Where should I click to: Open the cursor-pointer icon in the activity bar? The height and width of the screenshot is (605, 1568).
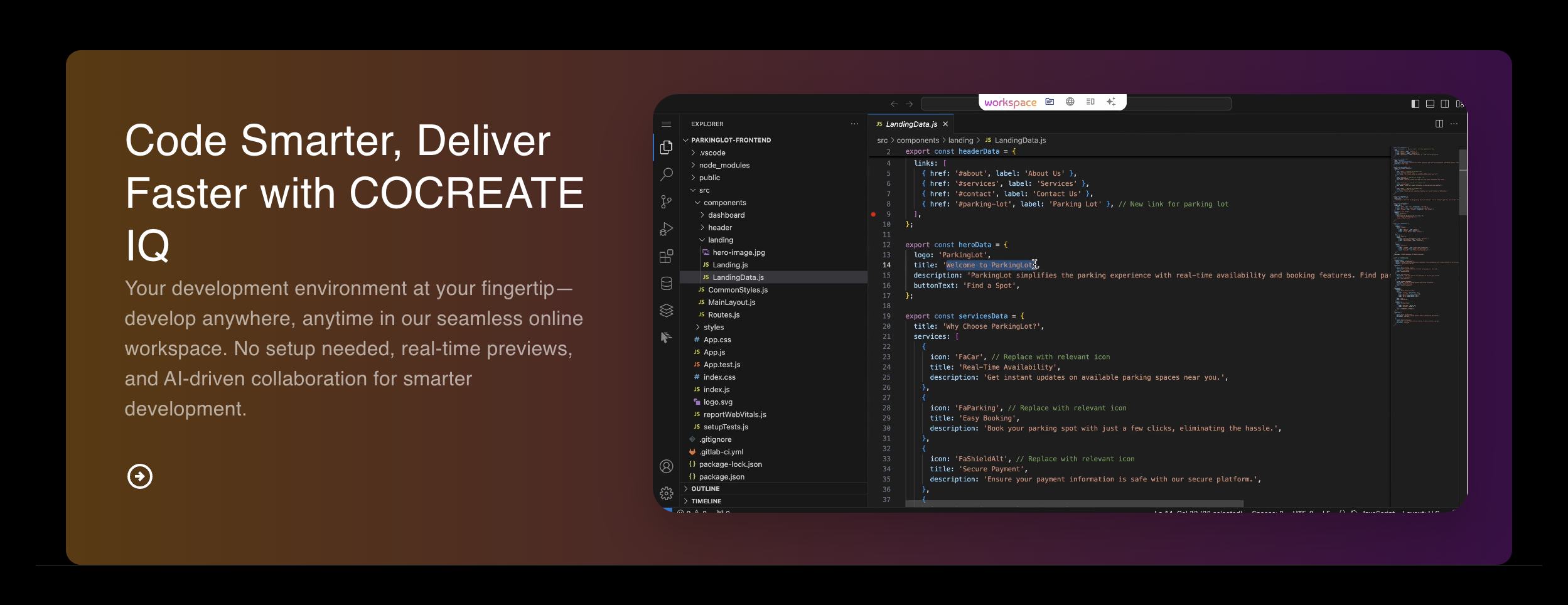[667, 338]
